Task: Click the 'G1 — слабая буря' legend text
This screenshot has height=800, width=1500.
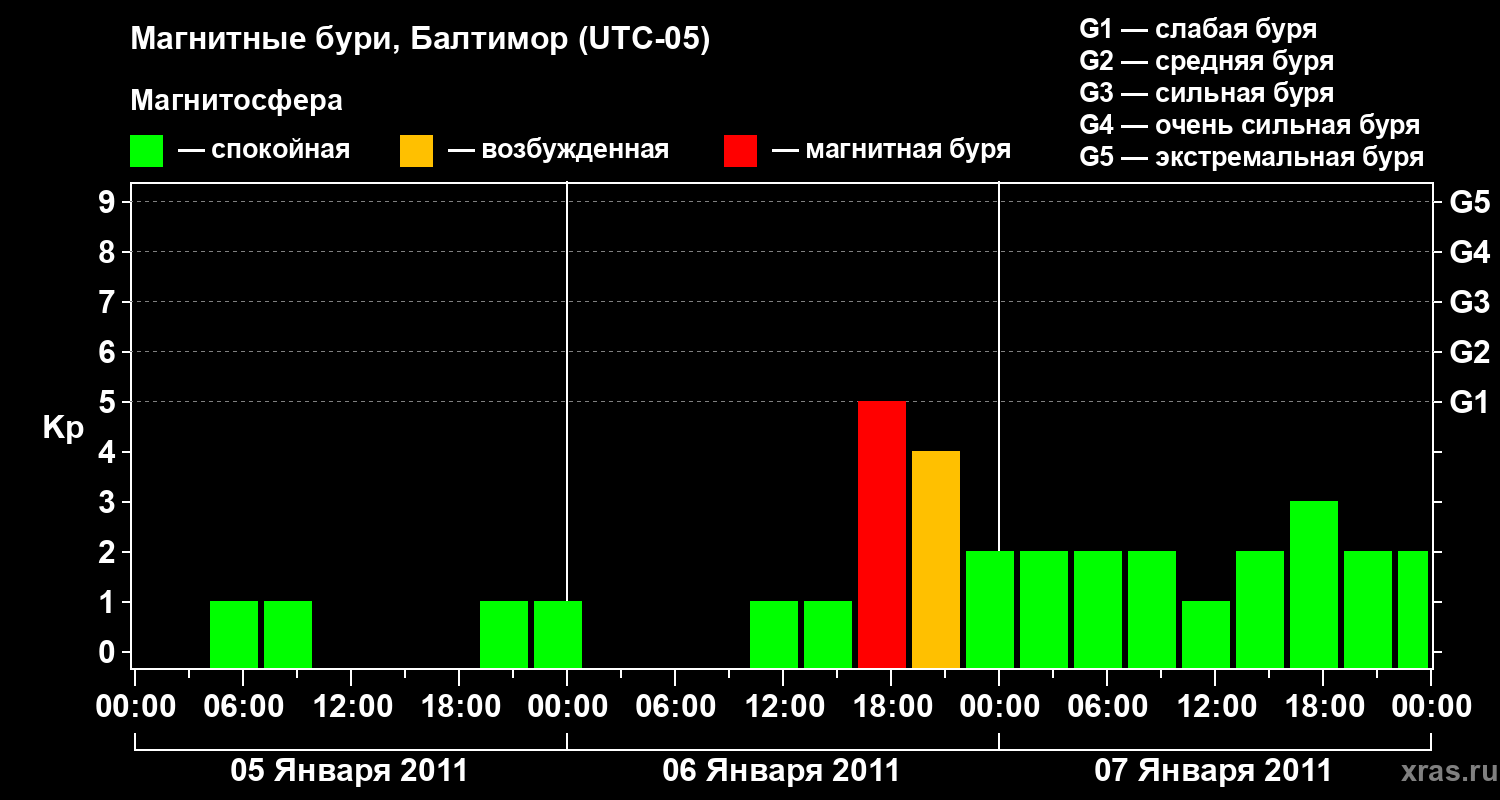Action: (1198, 29)
